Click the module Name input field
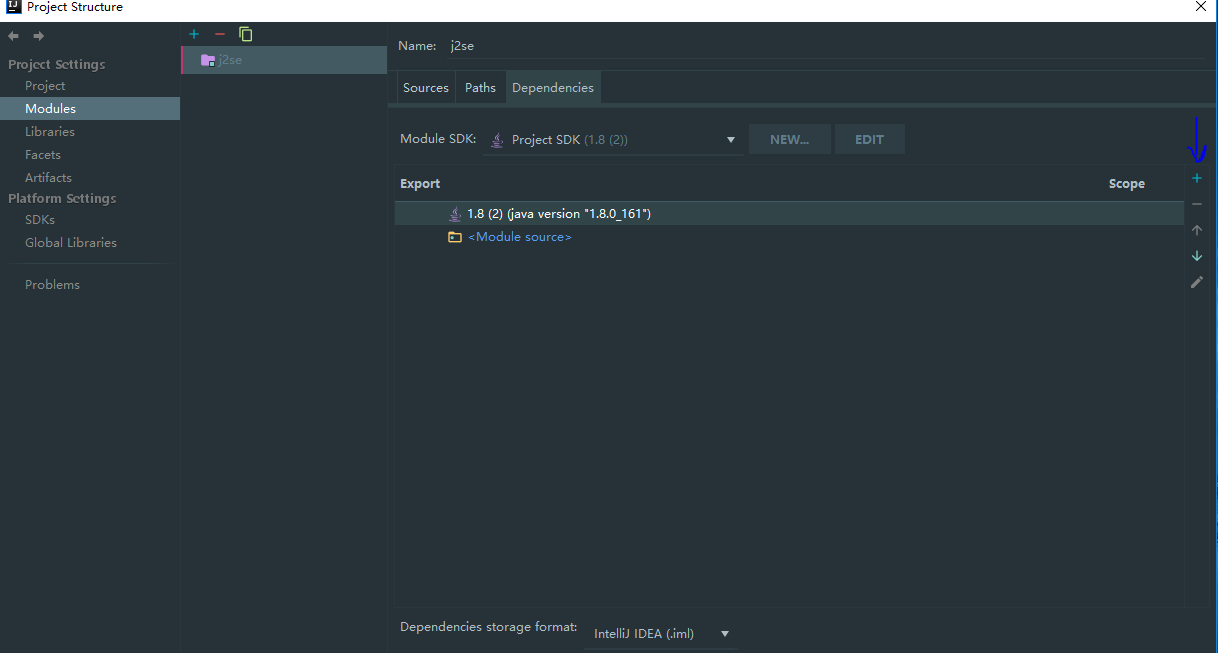The width and height of the screenshot is (1218, 653). pyautogui.click(x=825, y=46)
